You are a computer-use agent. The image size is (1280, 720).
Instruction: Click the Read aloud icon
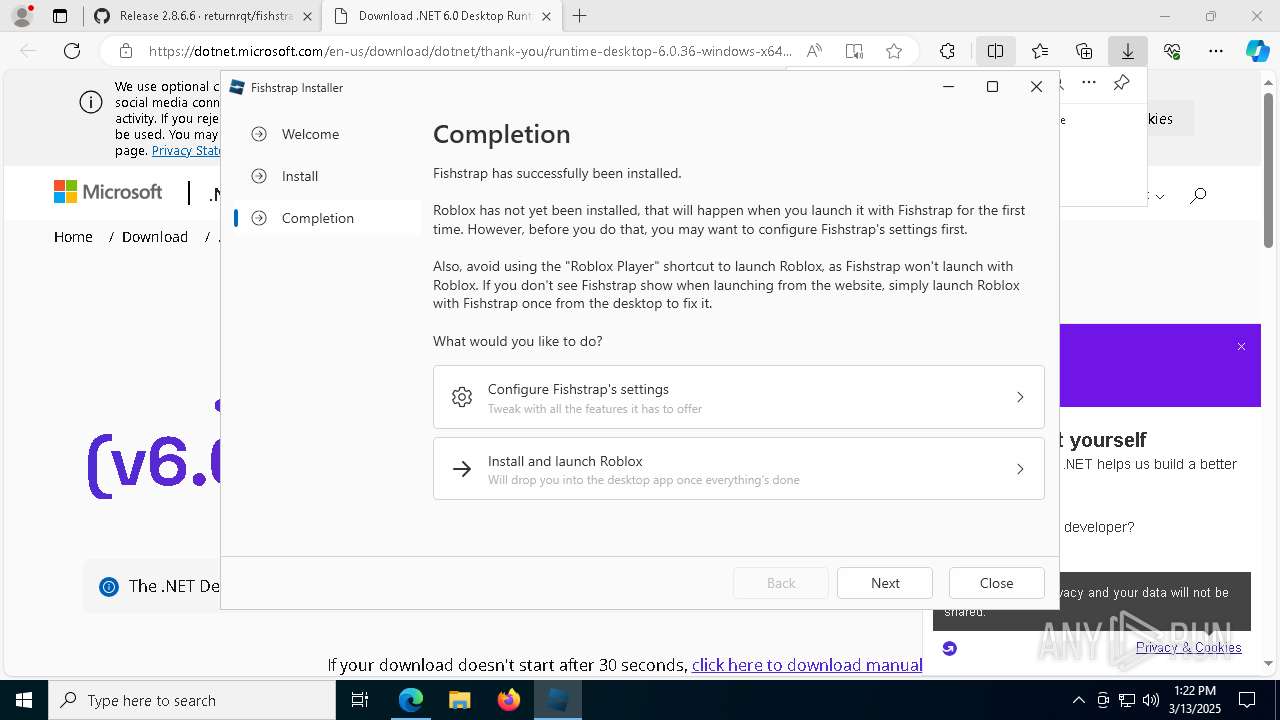point(814,51)
